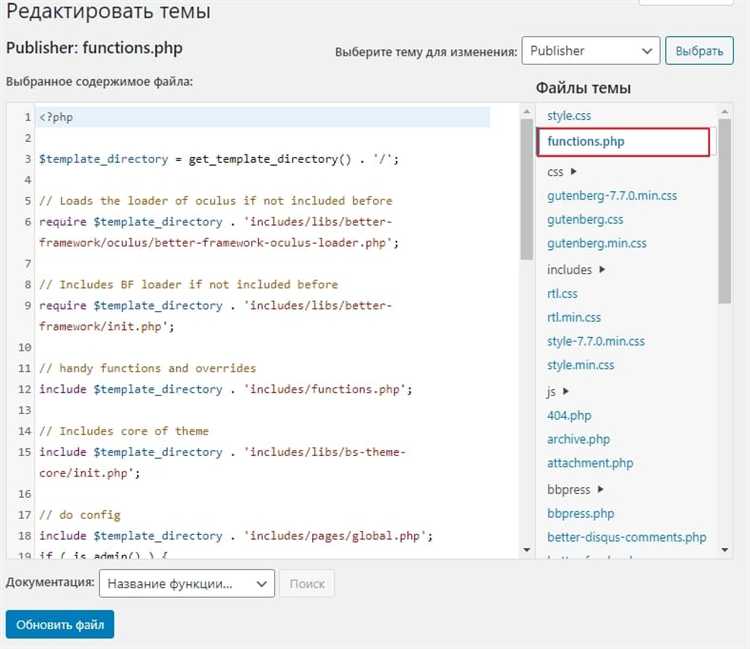Click the Выбрать button
Image resolution: width=750 pixels, height=649 pixels.
(x=699, y=51)
